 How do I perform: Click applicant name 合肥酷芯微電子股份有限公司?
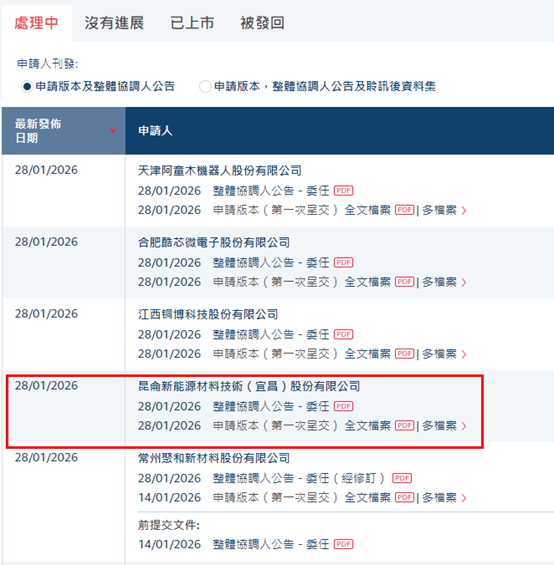pos(214,243)
